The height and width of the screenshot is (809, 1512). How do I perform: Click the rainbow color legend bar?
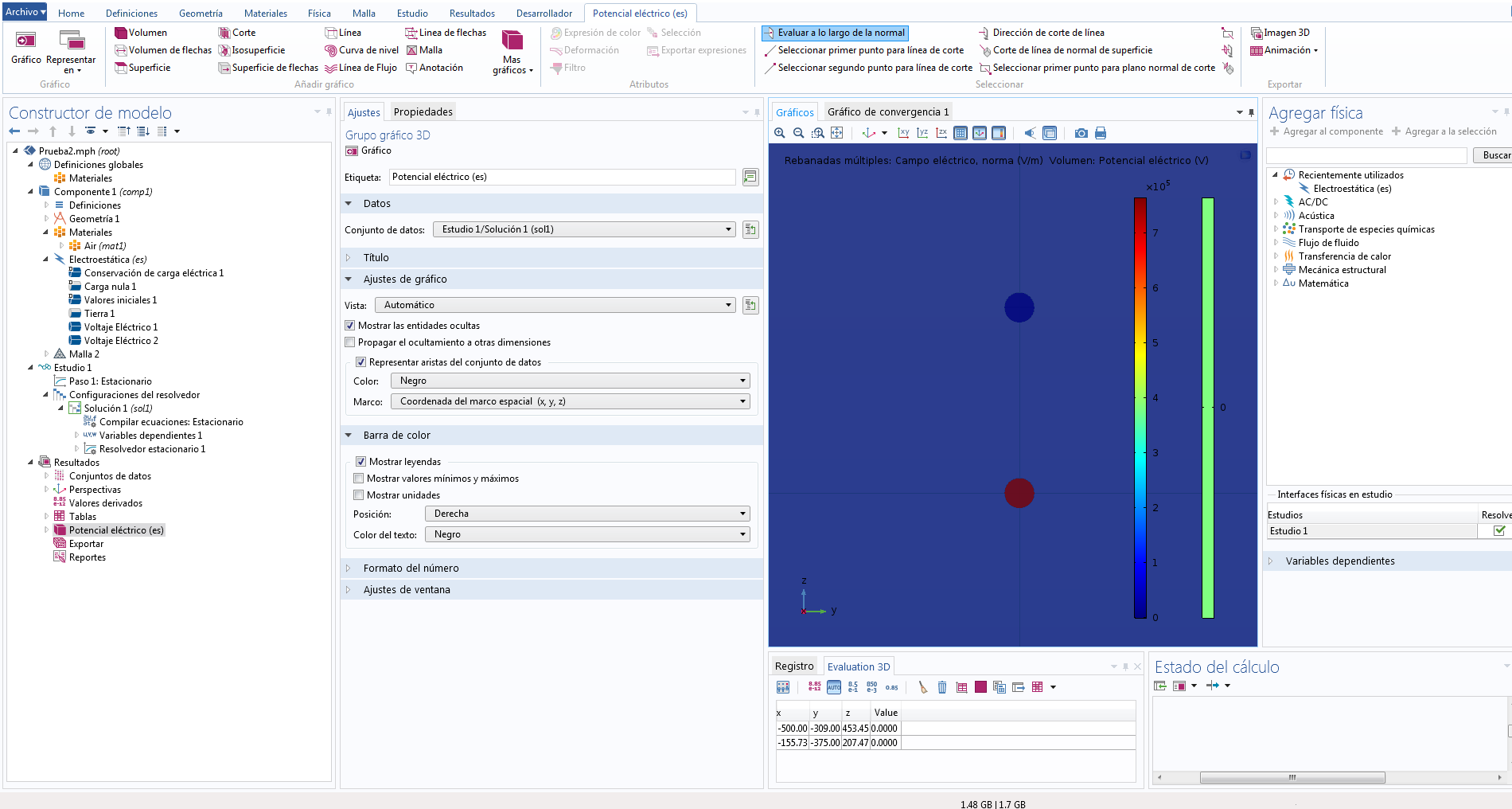pyautogui.click(x=1140, y=408)
